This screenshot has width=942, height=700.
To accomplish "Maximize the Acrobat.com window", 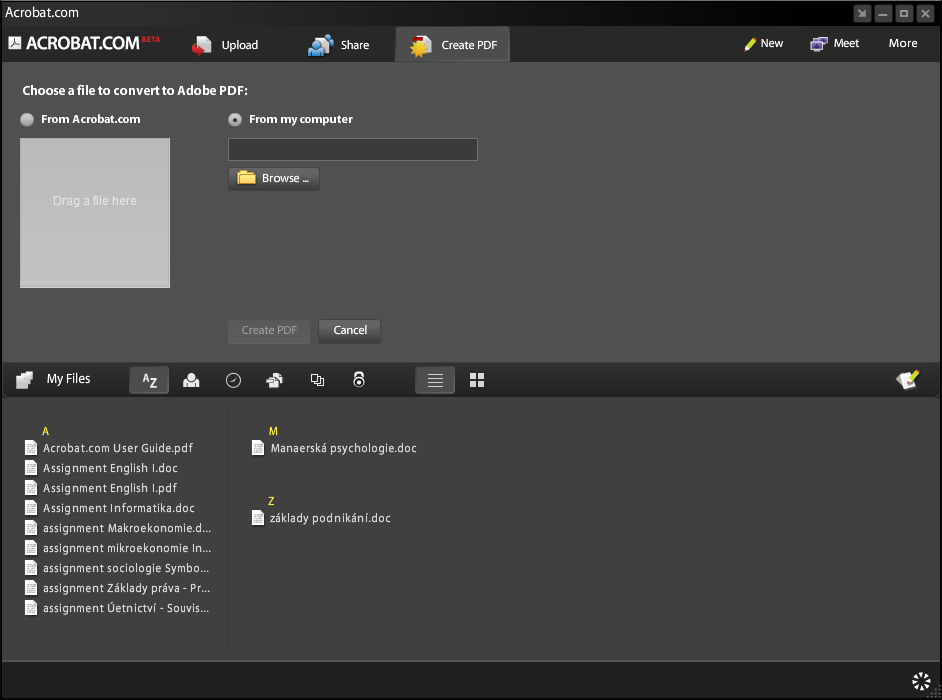I will 904,13.
